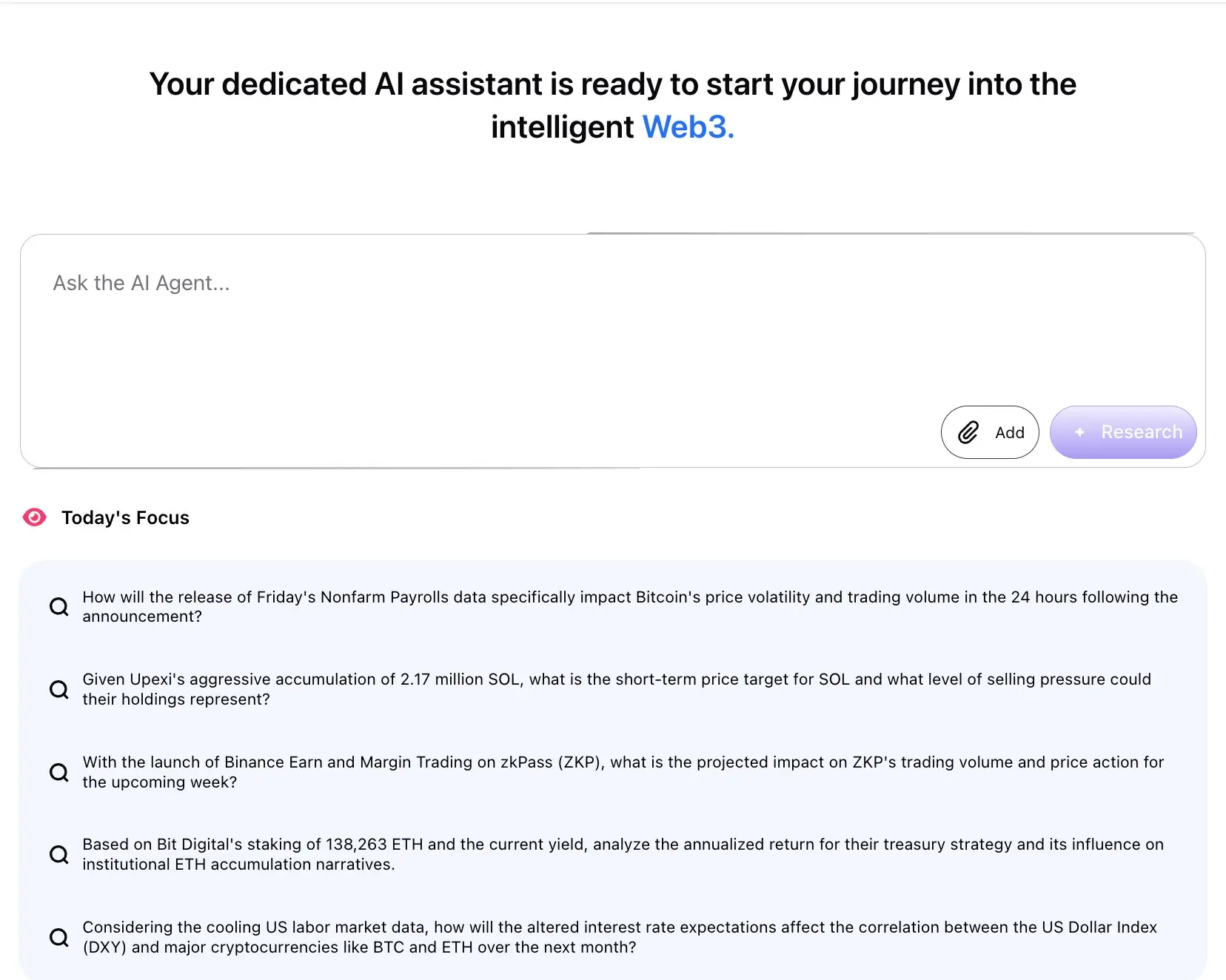
Task: Click the paperclip attachment icon
Action: click(968, 432)
